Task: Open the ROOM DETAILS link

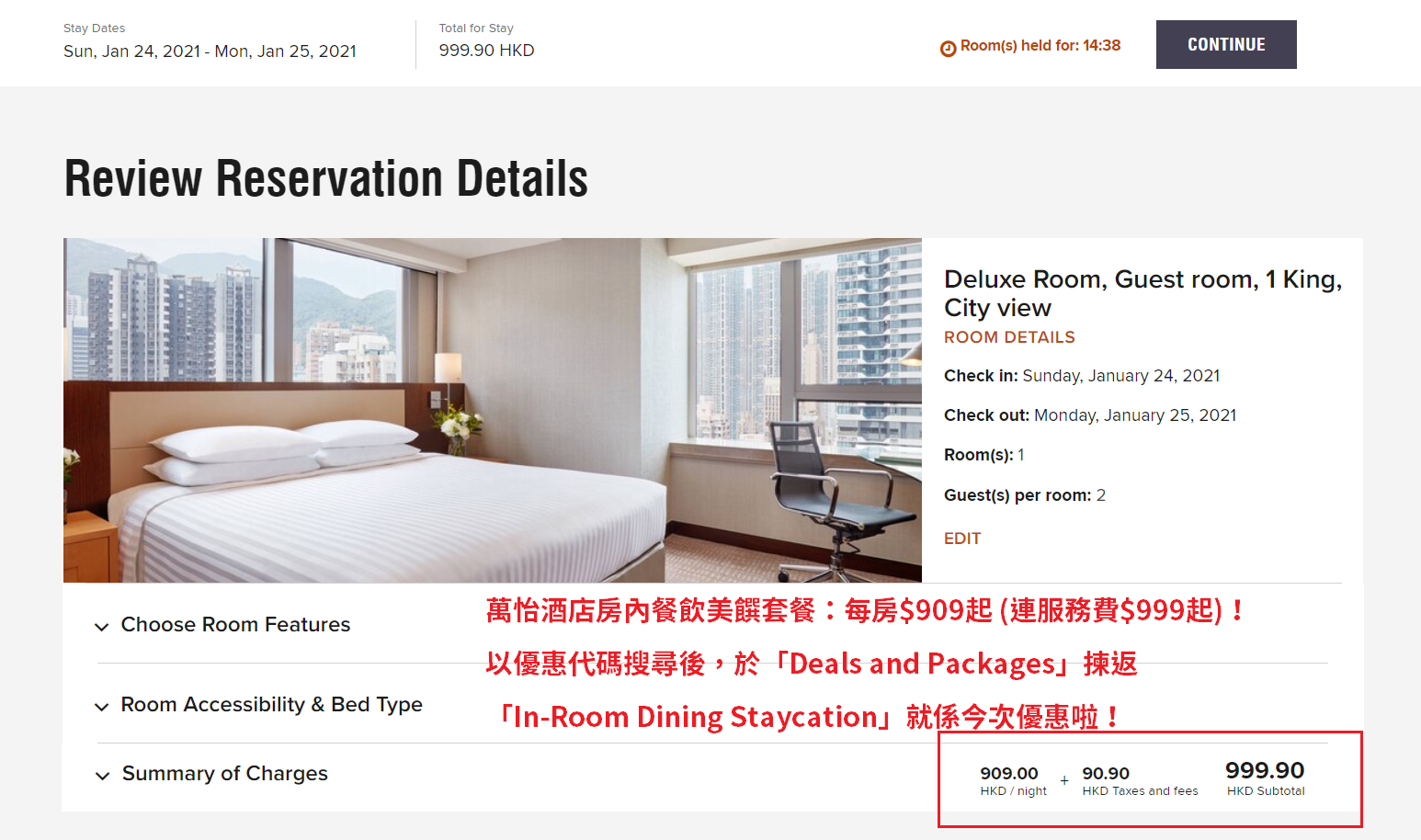Action: tap(1009, 337)
